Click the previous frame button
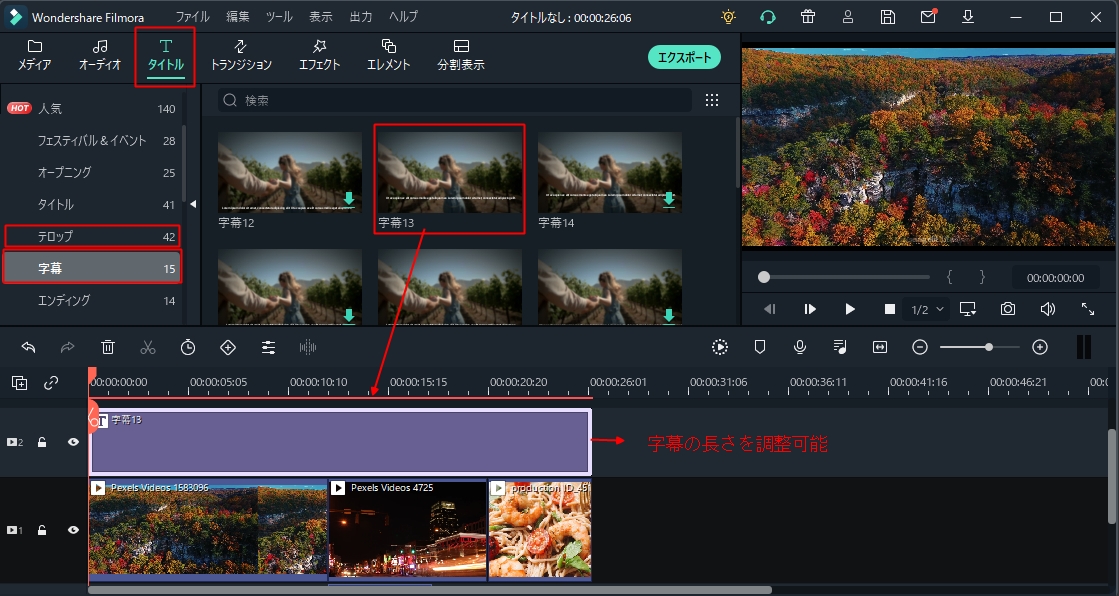 coord(769,309)
